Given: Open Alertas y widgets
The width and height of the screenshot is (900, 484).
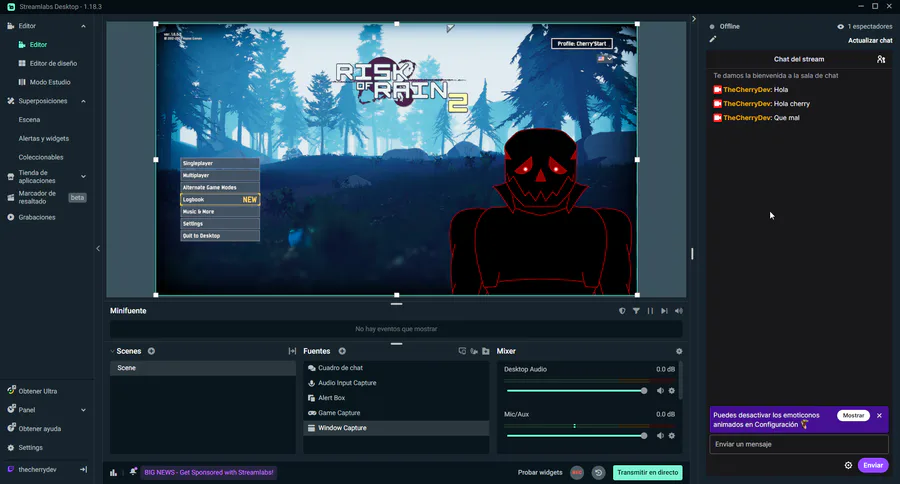Looking at the screenshot, I should (x=44, y=138).
